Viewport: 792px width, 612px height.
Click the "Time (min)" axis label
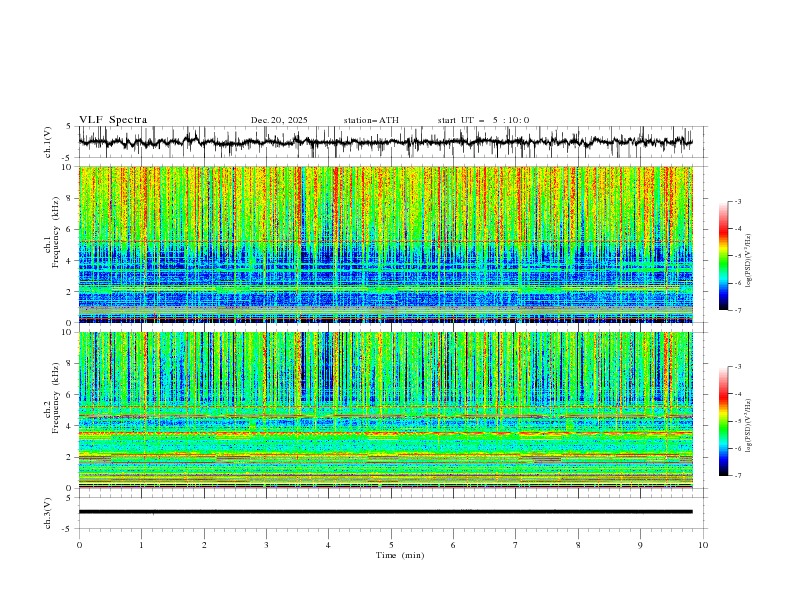pos(400,555)
